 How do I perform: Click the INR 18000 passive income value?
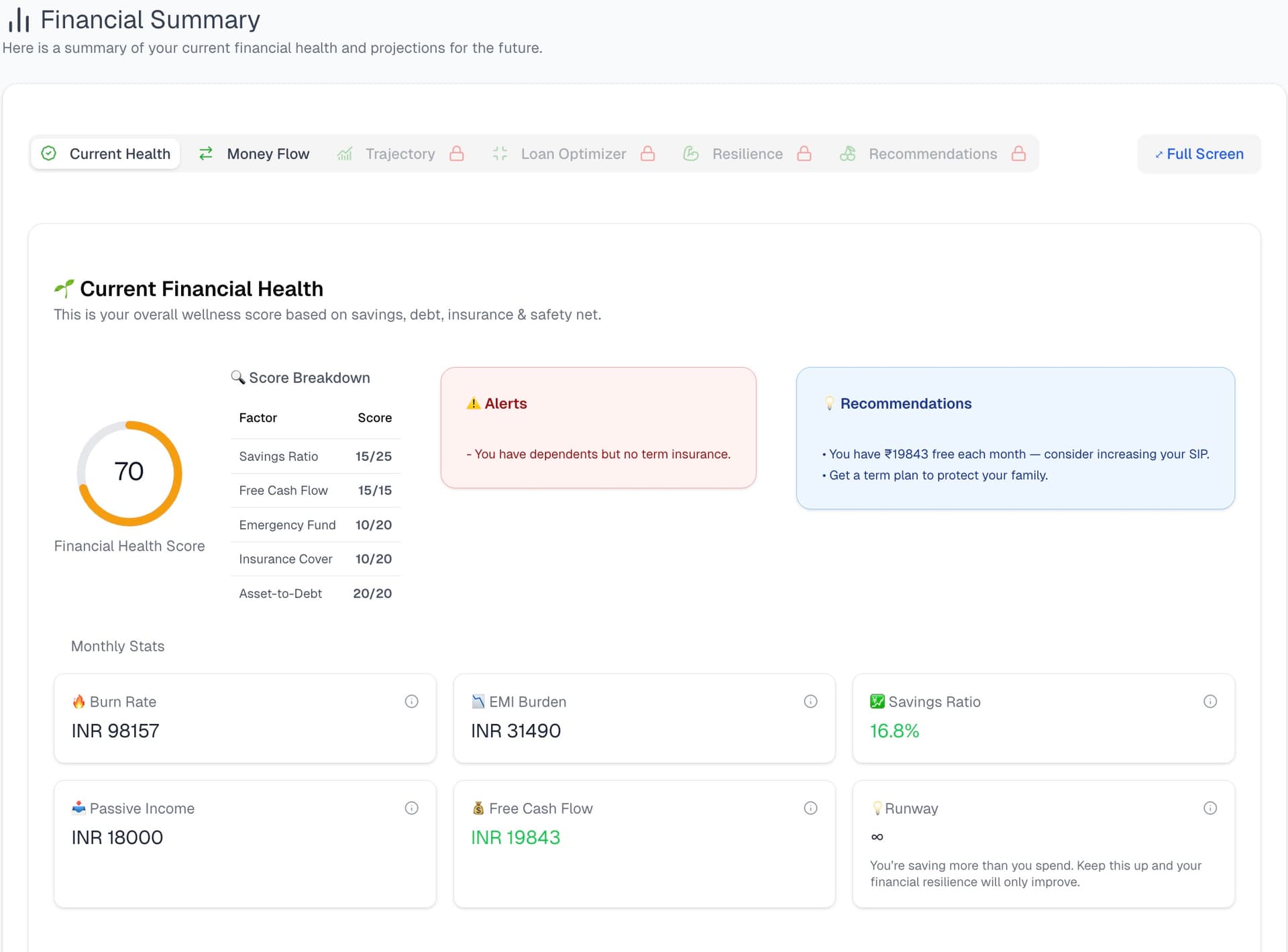click(117, 837)
